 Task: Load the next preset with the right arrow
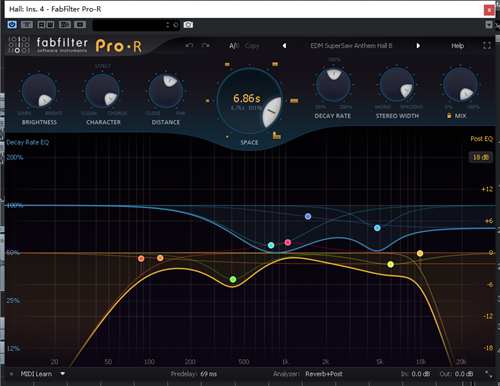coord(418,46)
